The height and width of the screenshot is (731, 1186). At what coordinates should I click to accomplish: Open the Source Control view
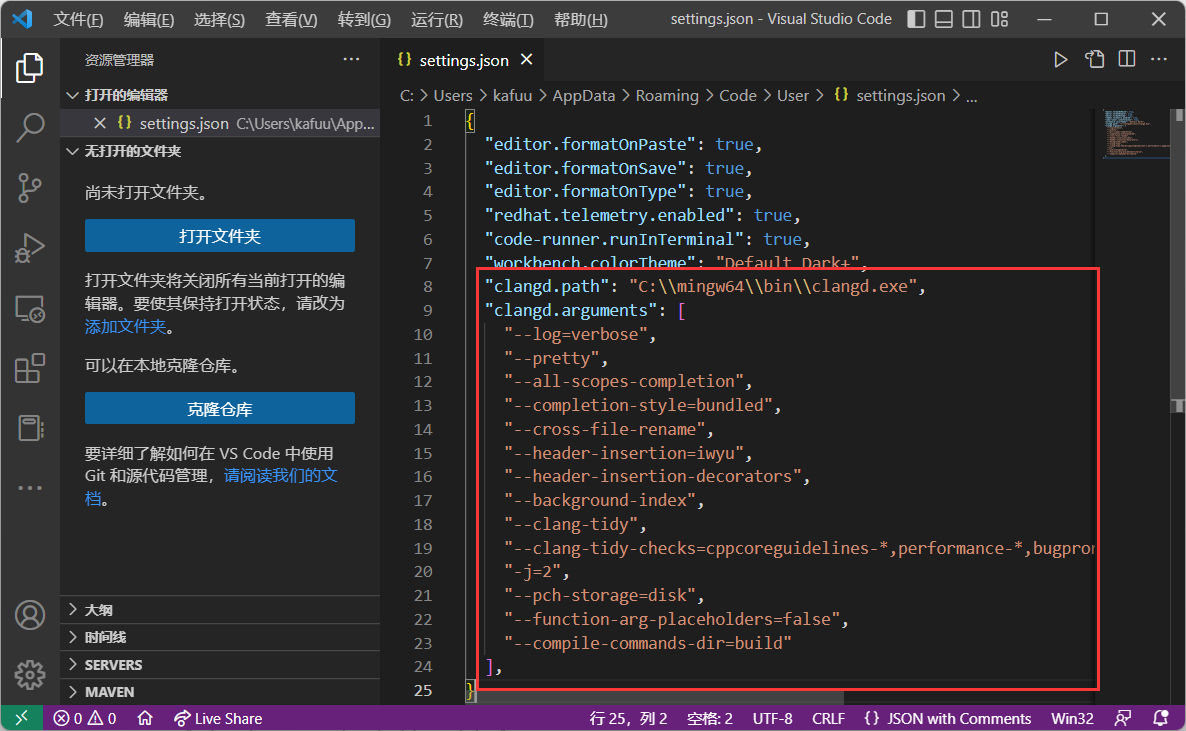[30, 187]
